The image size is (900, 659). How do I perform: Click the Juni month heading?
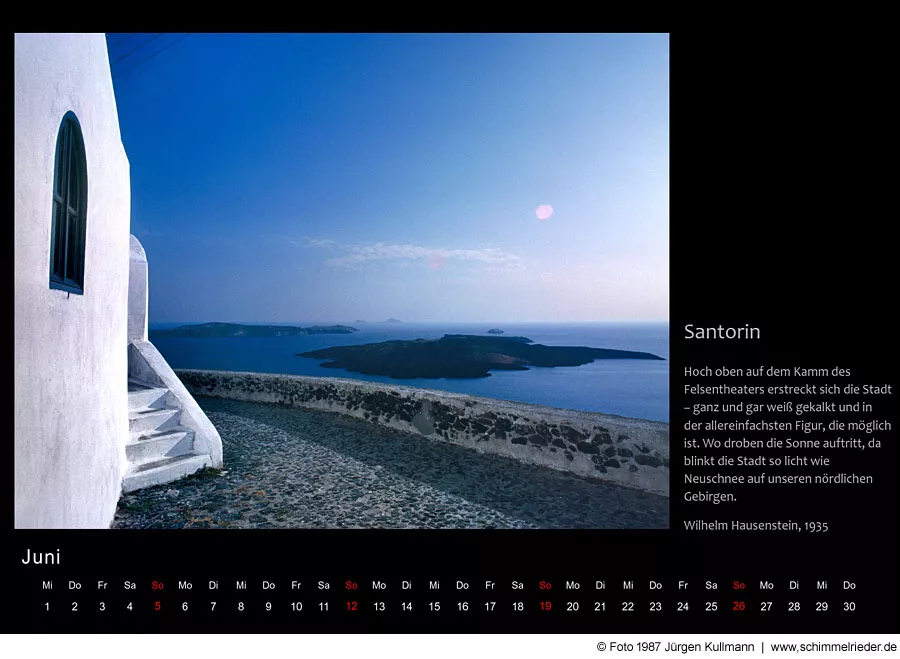(41, 557)
